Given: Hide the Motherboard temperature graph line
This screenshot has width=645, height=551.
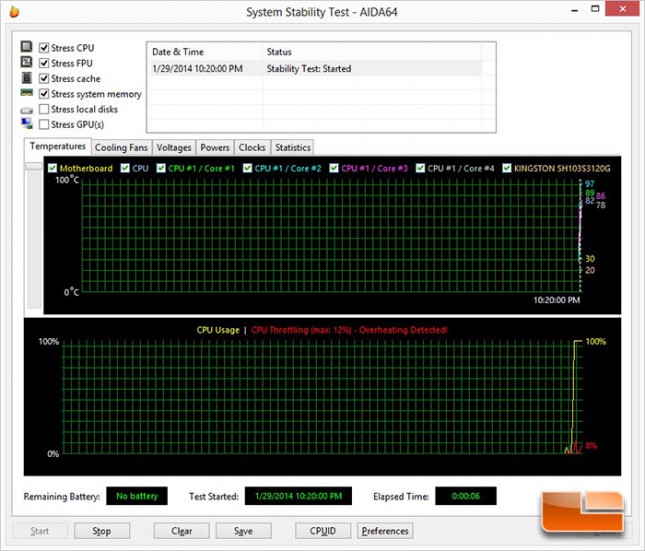Looking at the screenshot, I should [x=52, y=168].
